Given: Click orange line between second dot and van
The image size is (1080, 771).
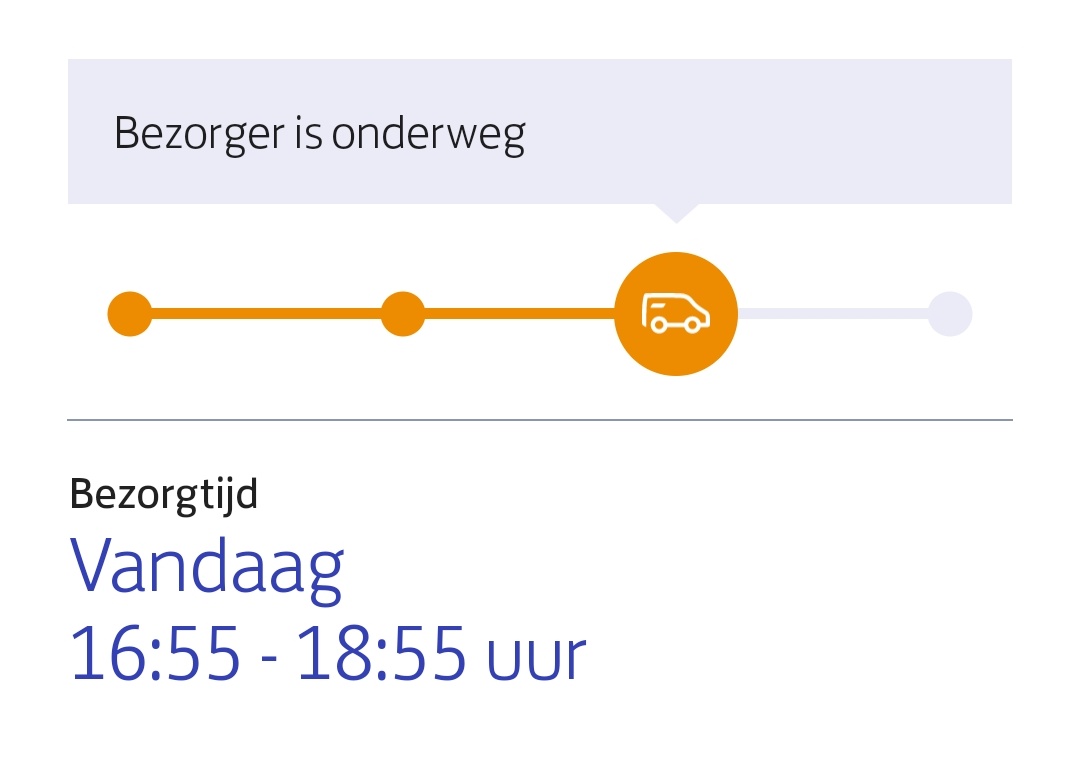Looking at the screenshot, I should pos(520,313).
